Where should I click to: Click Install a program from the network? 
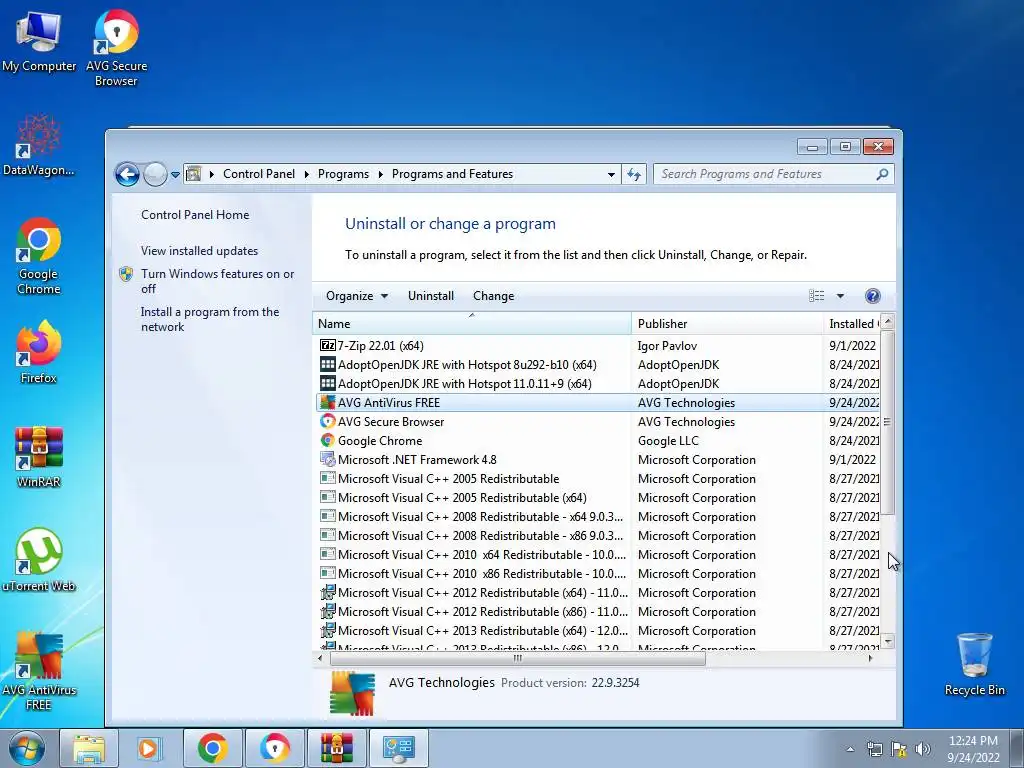coord(210,319)
